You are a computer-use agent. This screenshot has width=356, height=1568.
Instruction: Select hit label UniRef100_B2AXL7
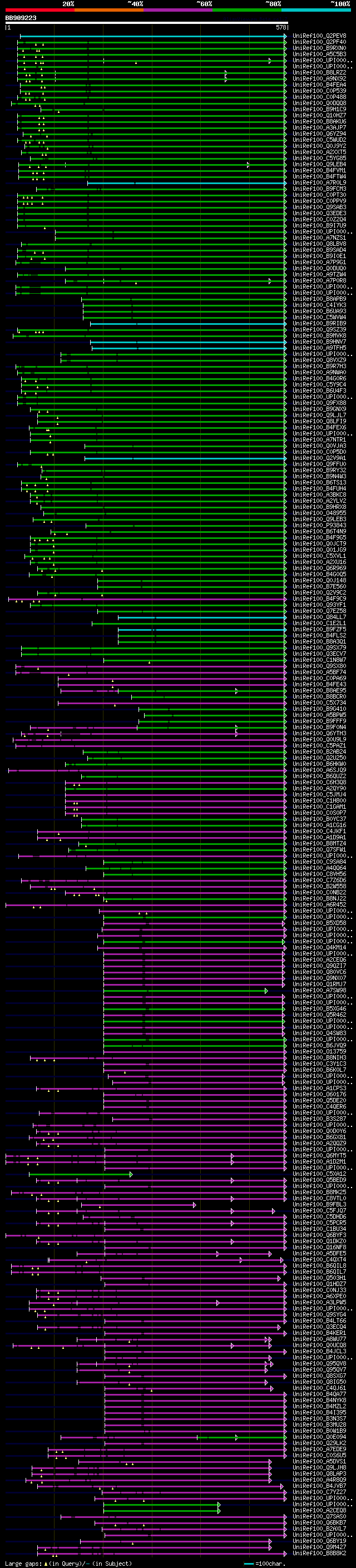[319, 1529]
